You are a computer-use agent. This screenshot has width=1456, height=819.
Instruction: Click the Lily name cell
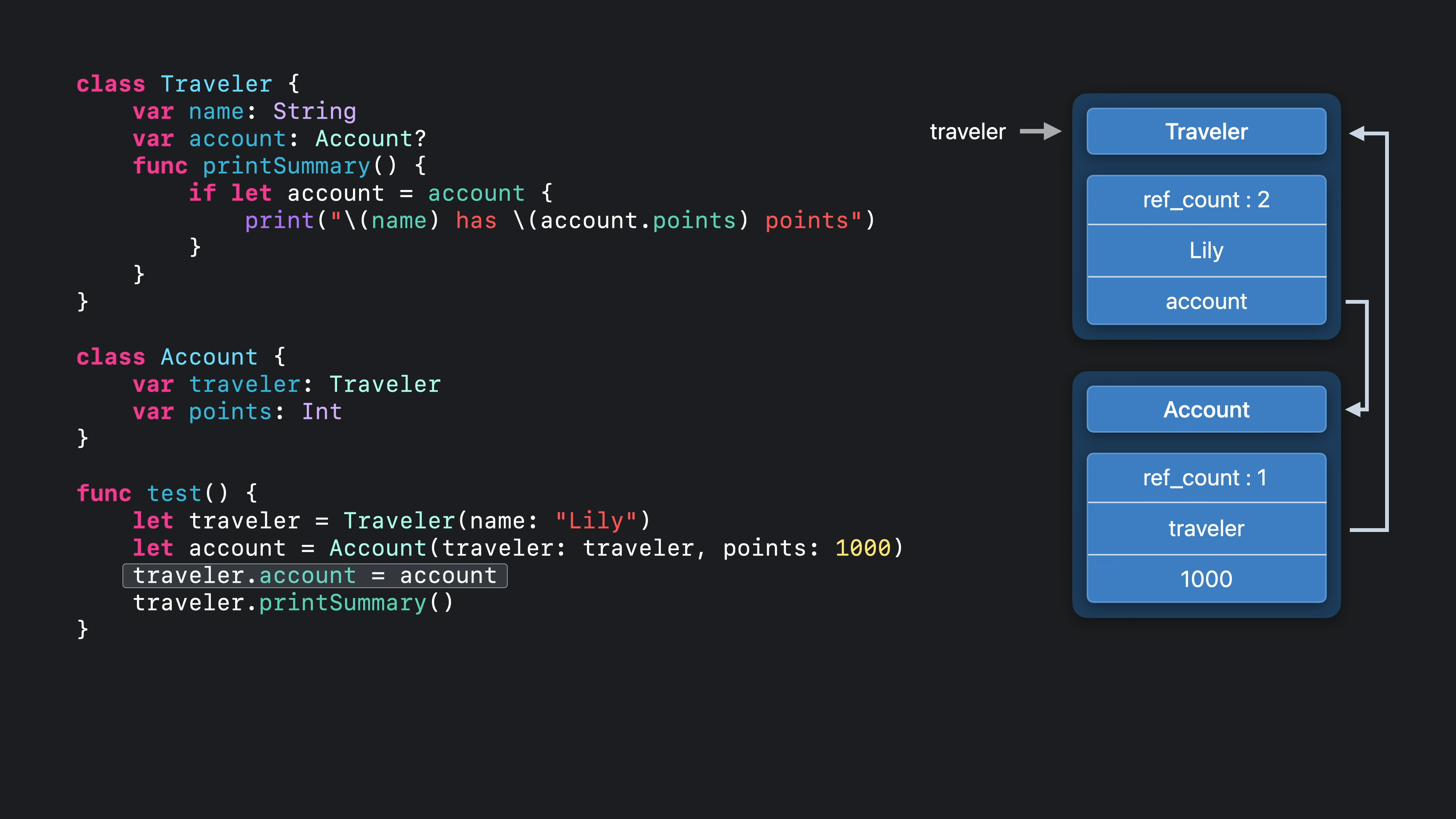(1206, 250)
